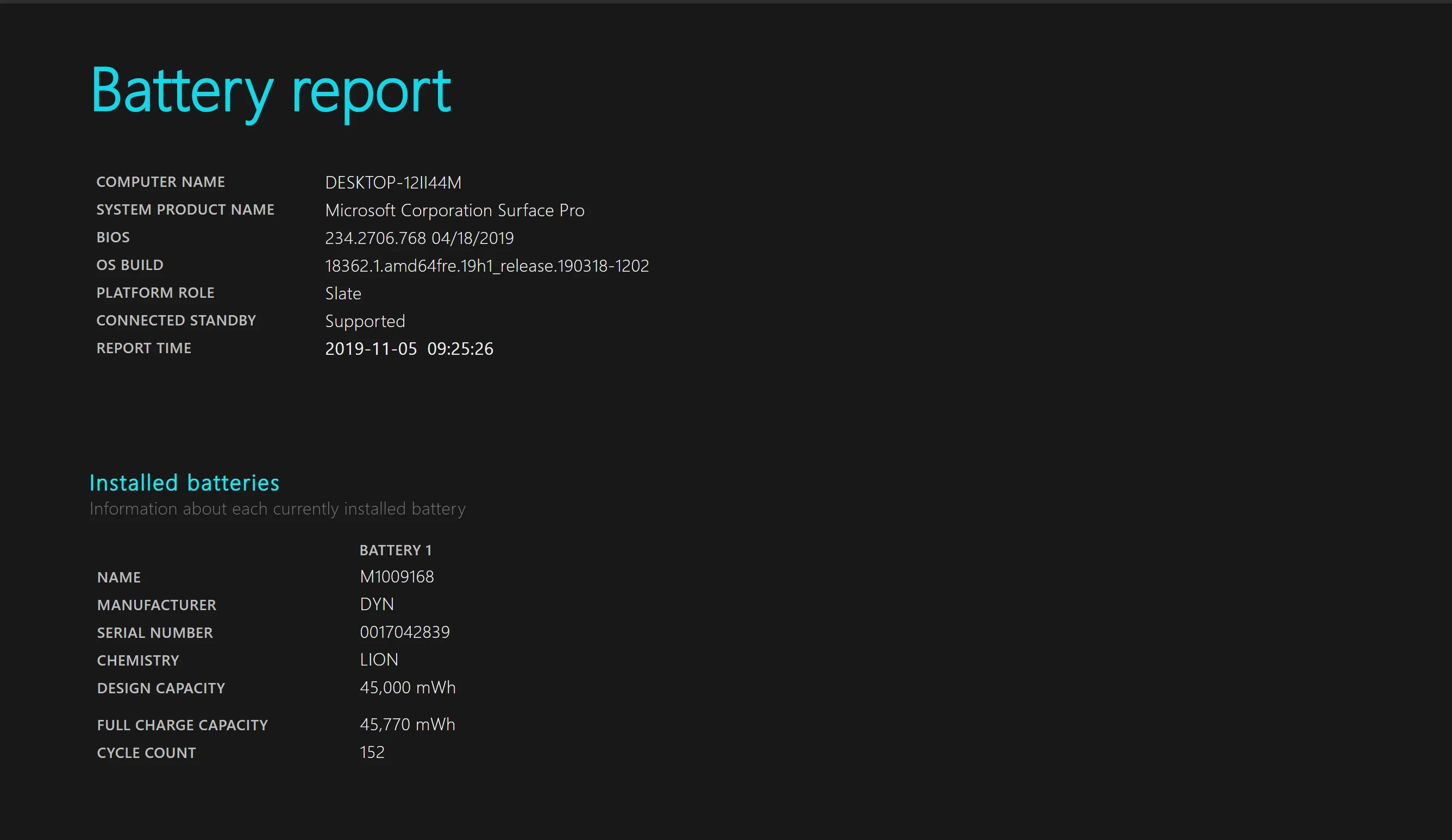Click the battery name M1009168

click(x=396, y=576)
